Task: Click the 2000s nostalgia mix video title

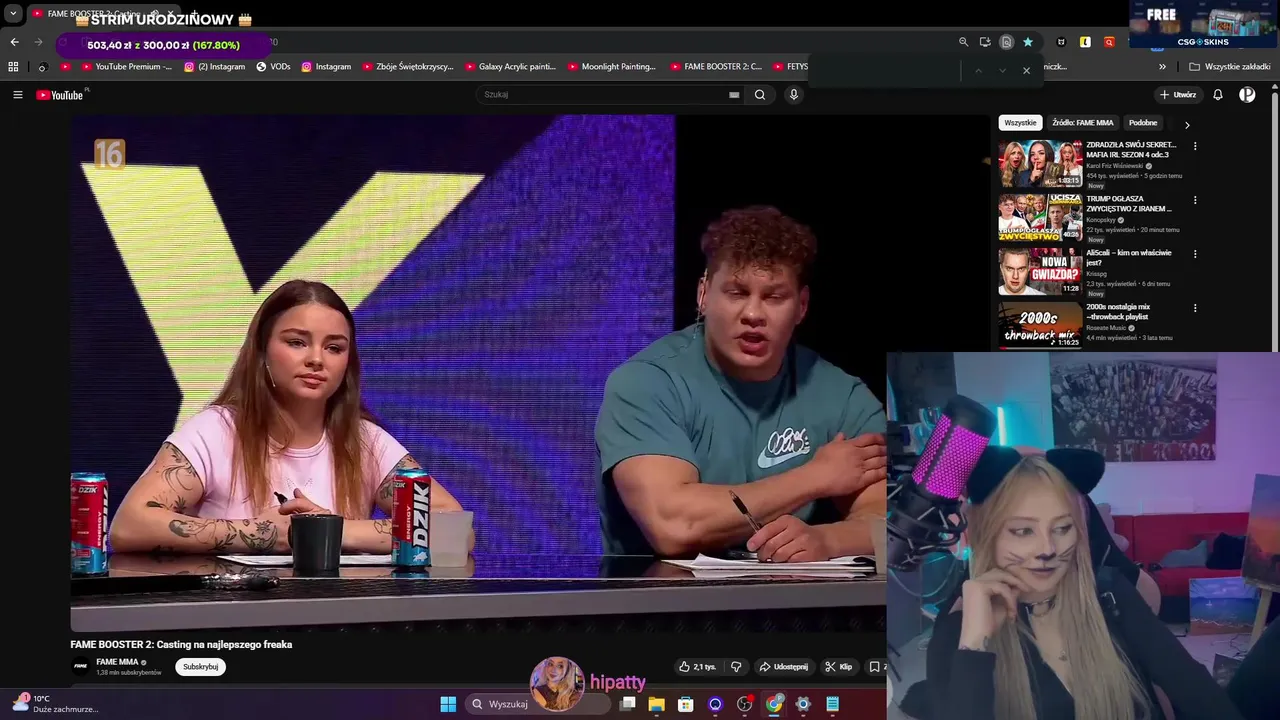Action: (1119, 312)
